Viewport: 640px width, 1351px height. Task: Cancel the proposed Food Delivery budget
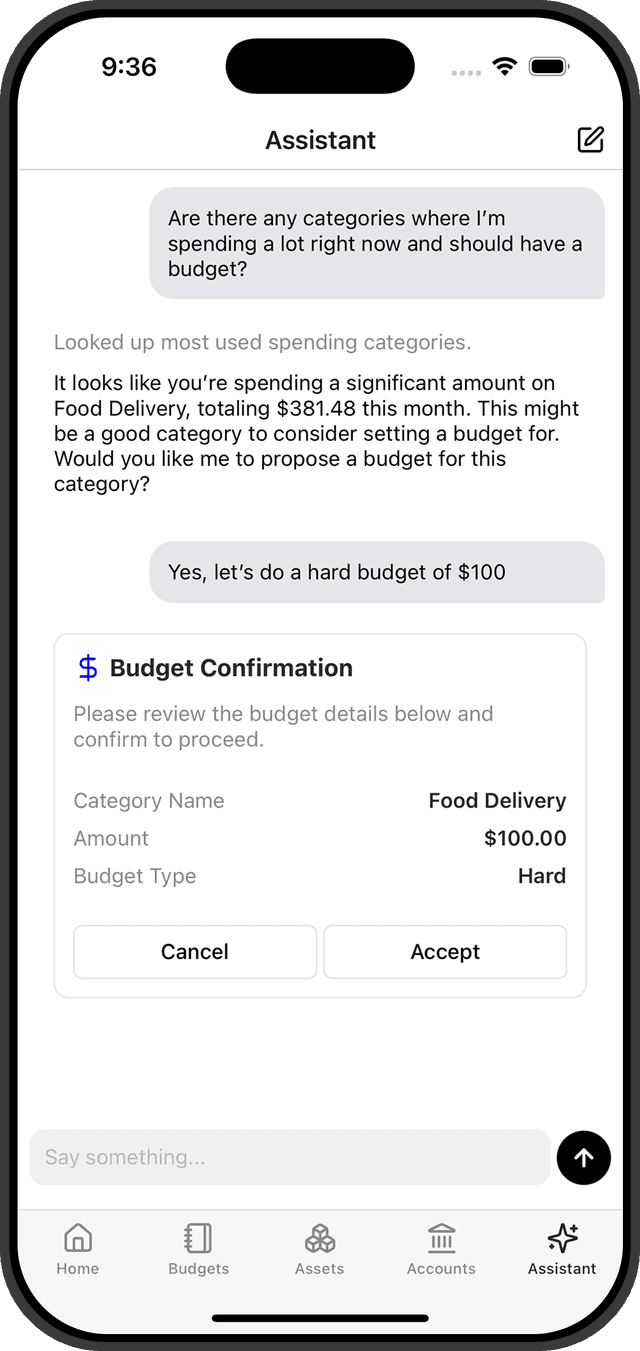point(194,951)
